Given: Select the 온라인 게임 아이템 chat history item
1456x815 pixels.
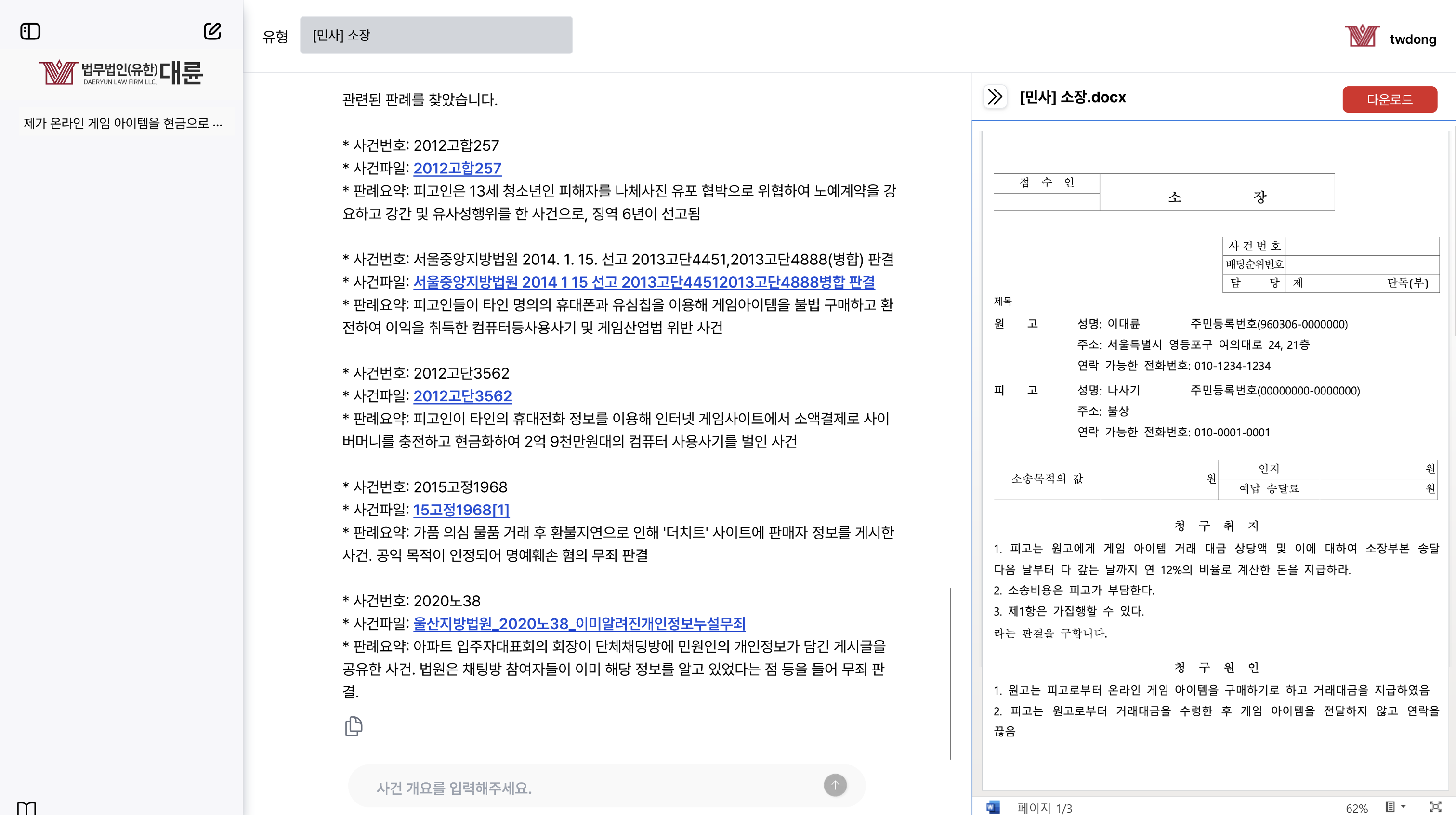Looking at the screenshot, I should (x=123, y=123).
